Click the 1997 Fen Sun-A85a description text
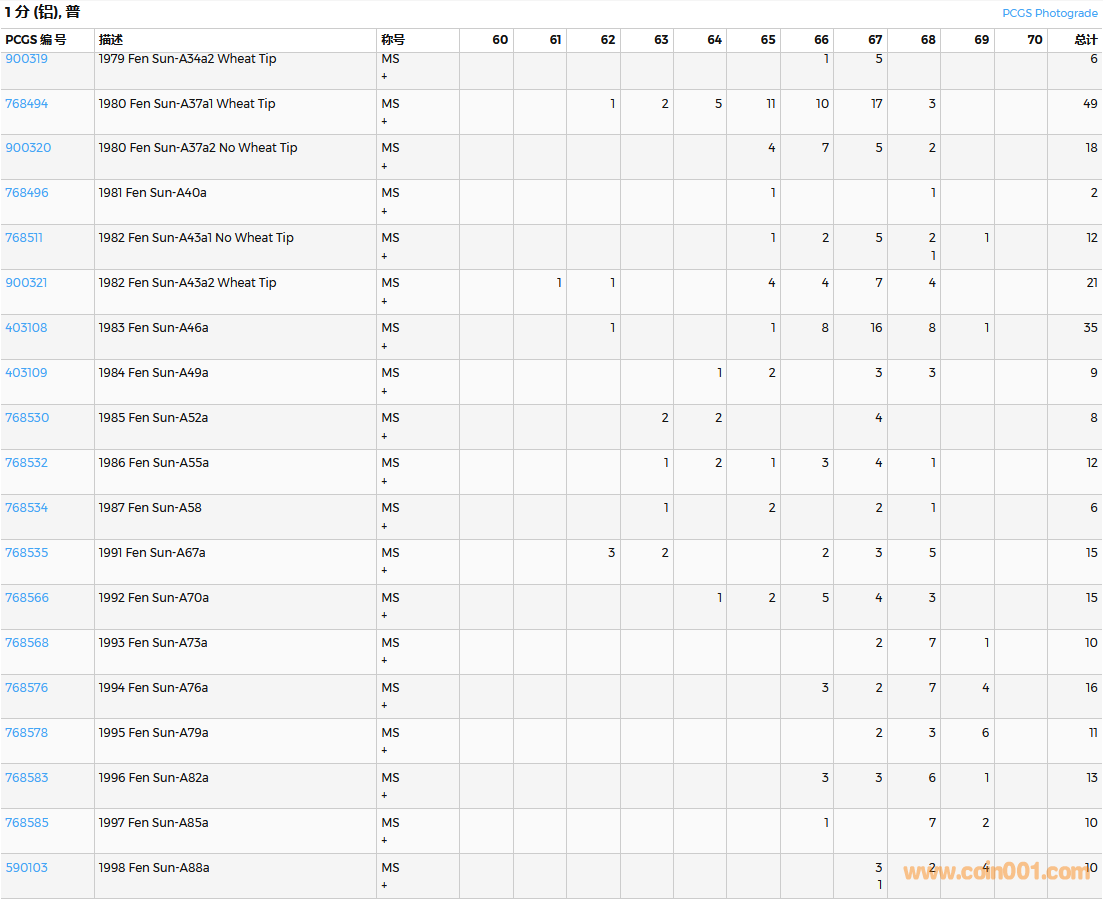 pyautogui.click(x=154, y=823)
